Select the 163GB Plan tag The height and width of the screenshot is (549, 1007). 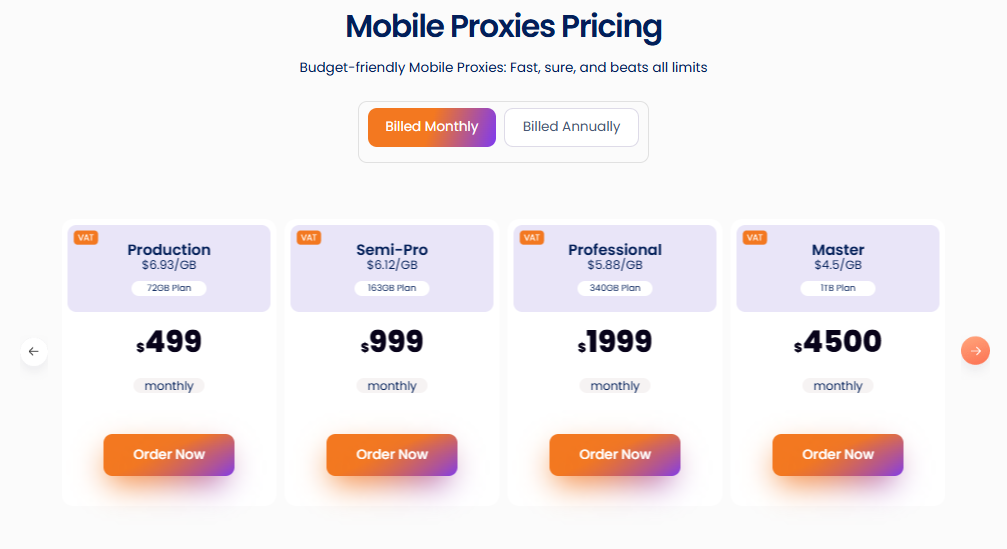coord(392,288)
